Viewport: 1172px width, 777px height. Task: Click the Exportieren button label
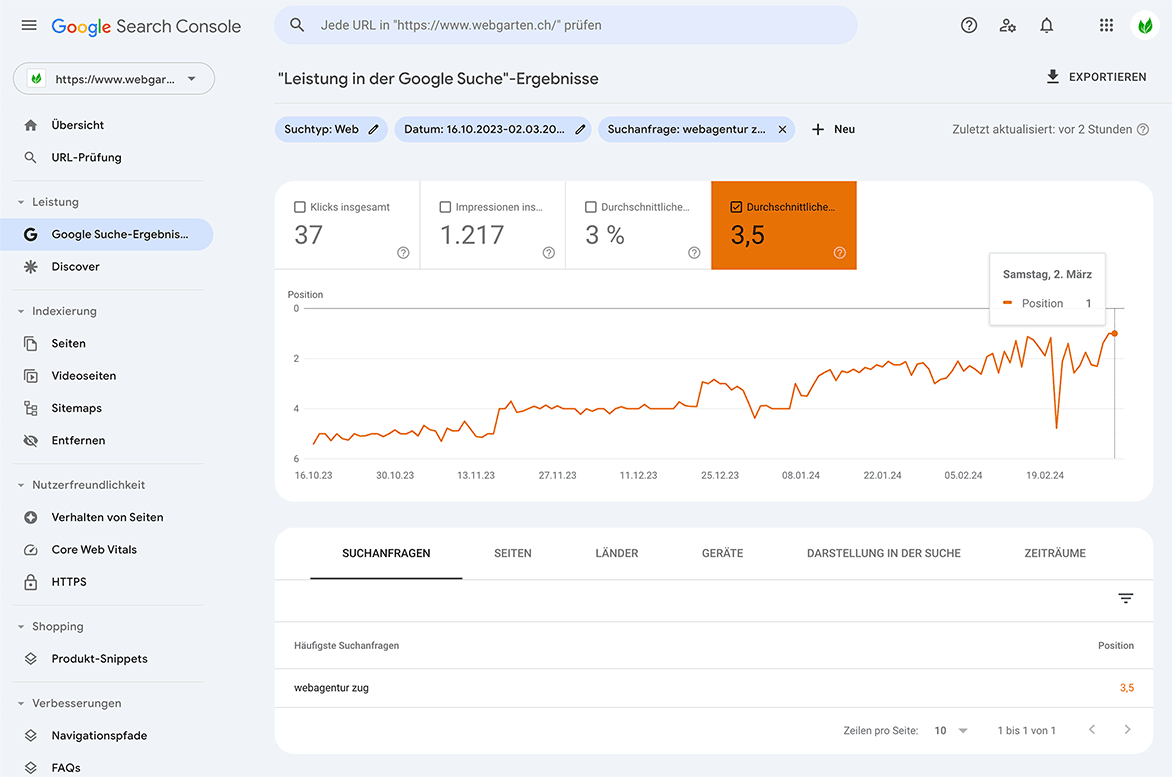1107,77
